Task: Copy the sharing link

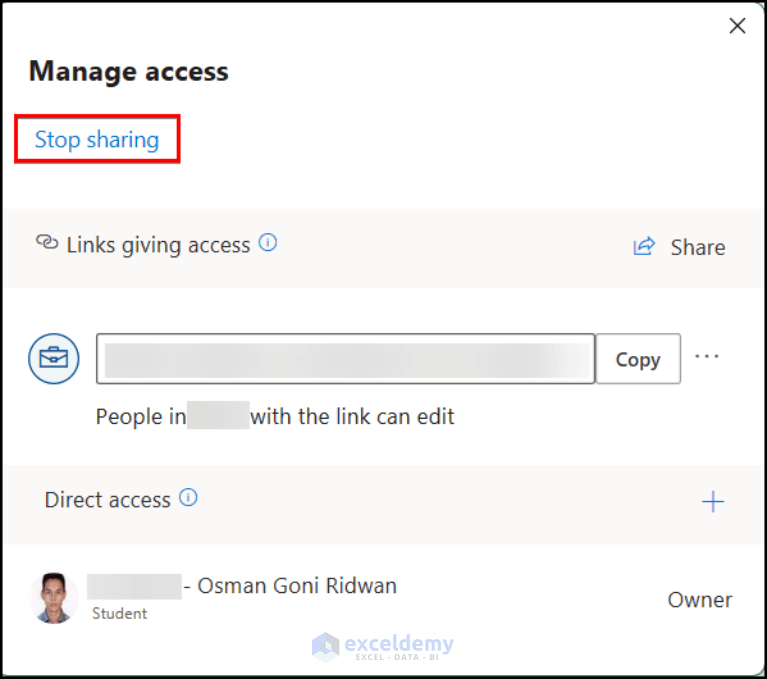Action: click(638, 359)
